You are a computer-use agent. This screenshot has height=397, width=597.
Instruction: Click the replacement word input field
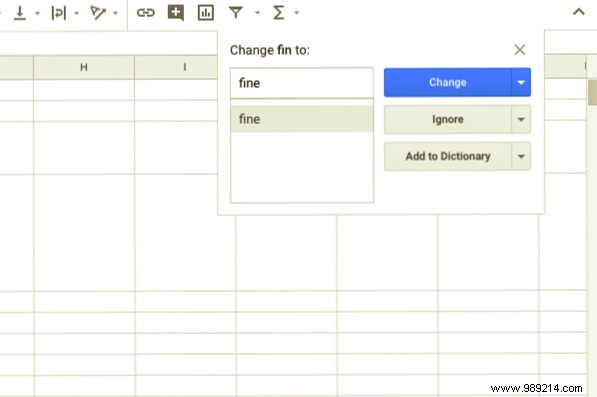tap(302, 83)
